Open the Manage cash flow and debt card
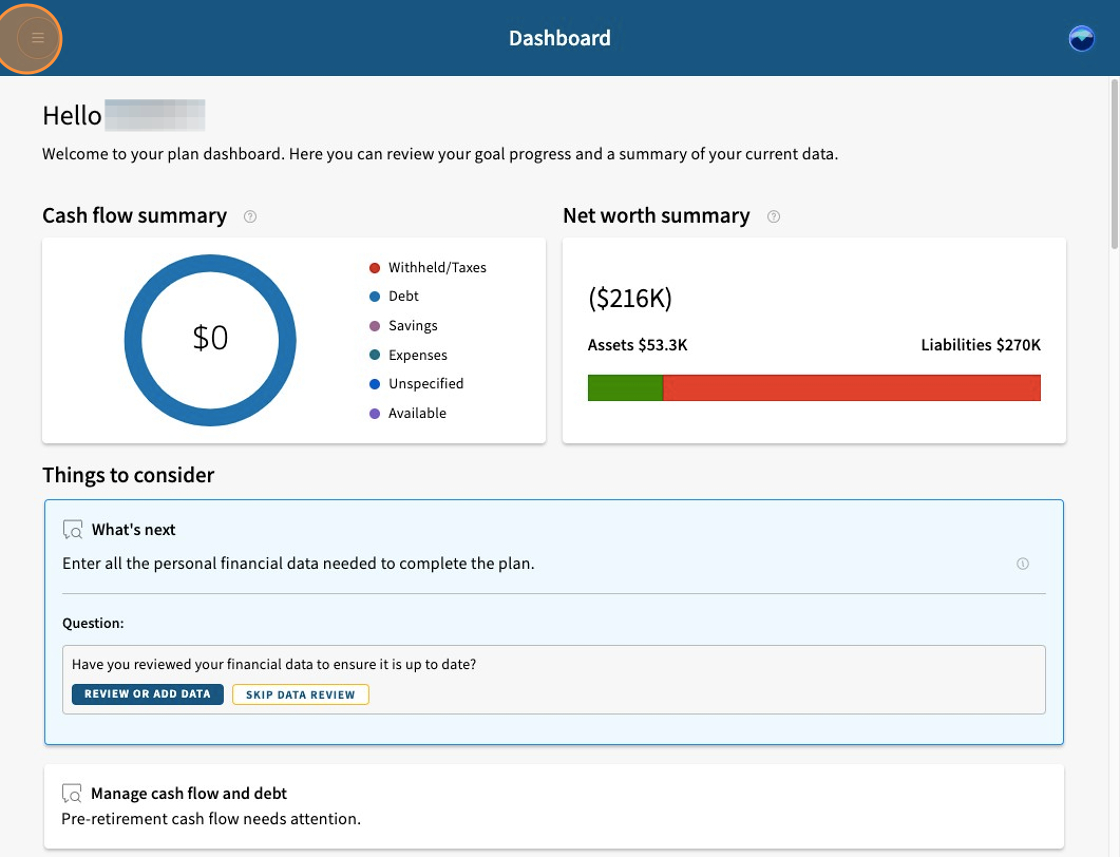Image resolution: width=1120 pixels, height=857 pixels. tap(554, 806)
